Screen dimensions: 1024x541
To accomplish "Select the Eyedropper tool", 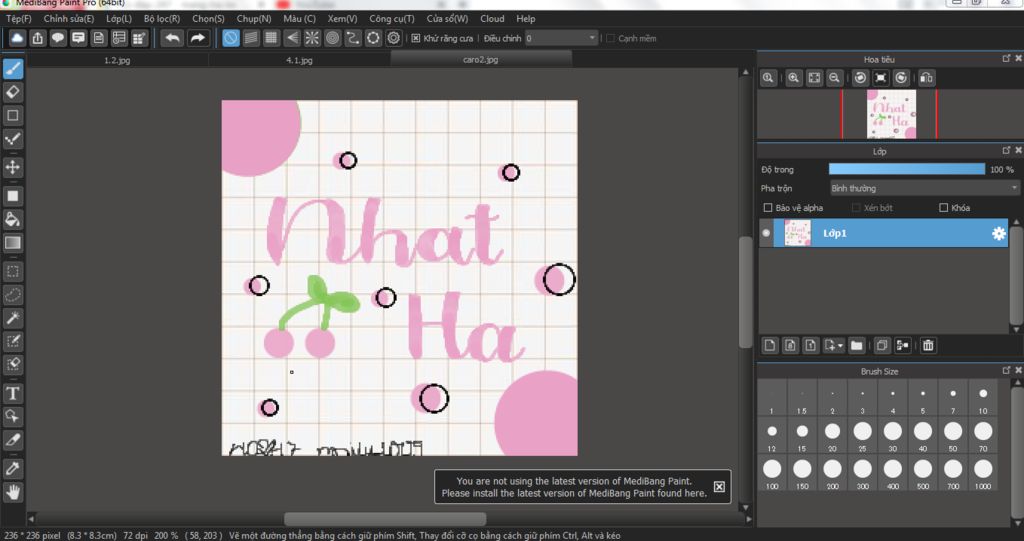I will [x=13, y=468].
